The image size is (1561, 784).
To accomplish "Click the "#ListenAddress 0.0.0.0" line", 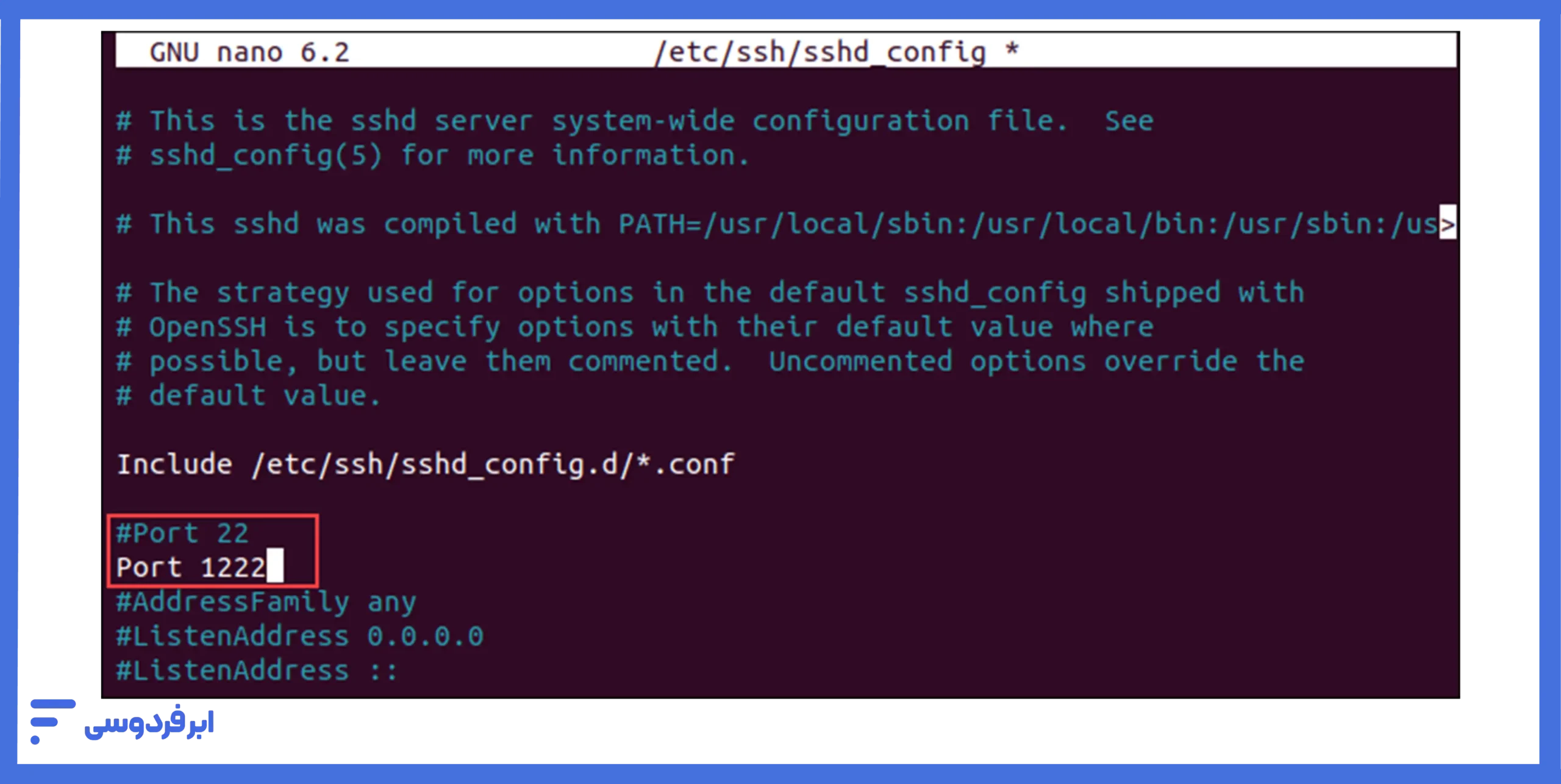I will tap(299, 636).
